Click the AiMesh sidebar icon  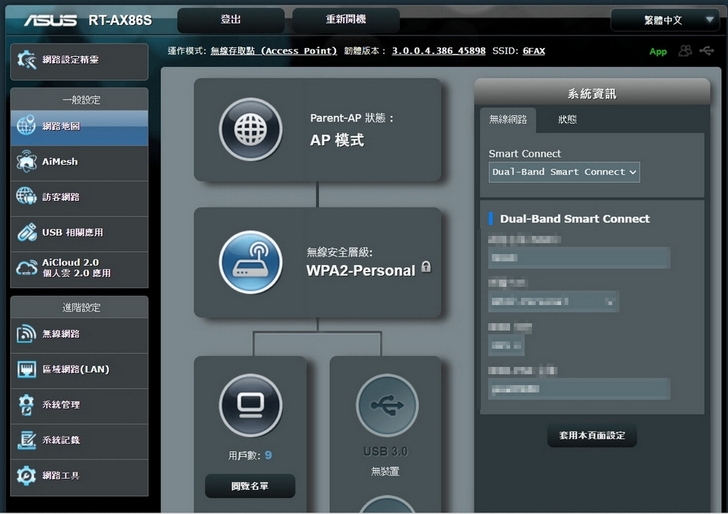(x=26, y=161)
